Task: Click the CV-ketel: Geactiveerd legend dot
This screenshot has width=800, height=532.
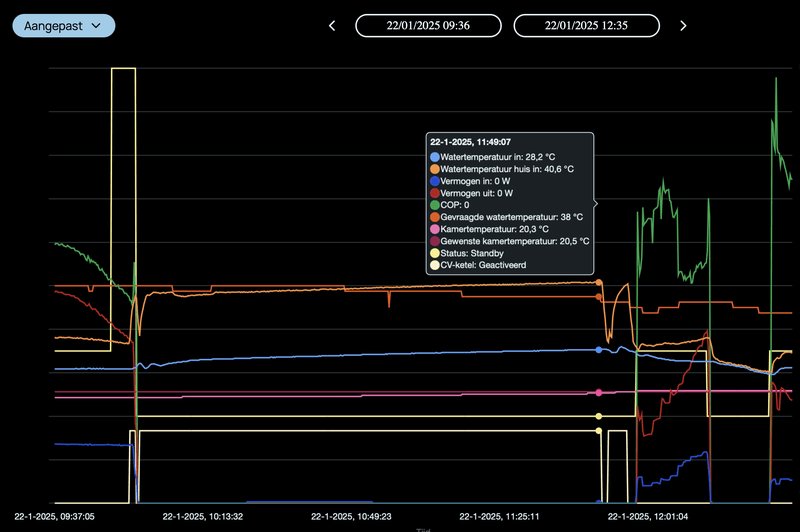Action: click(434, 265)
